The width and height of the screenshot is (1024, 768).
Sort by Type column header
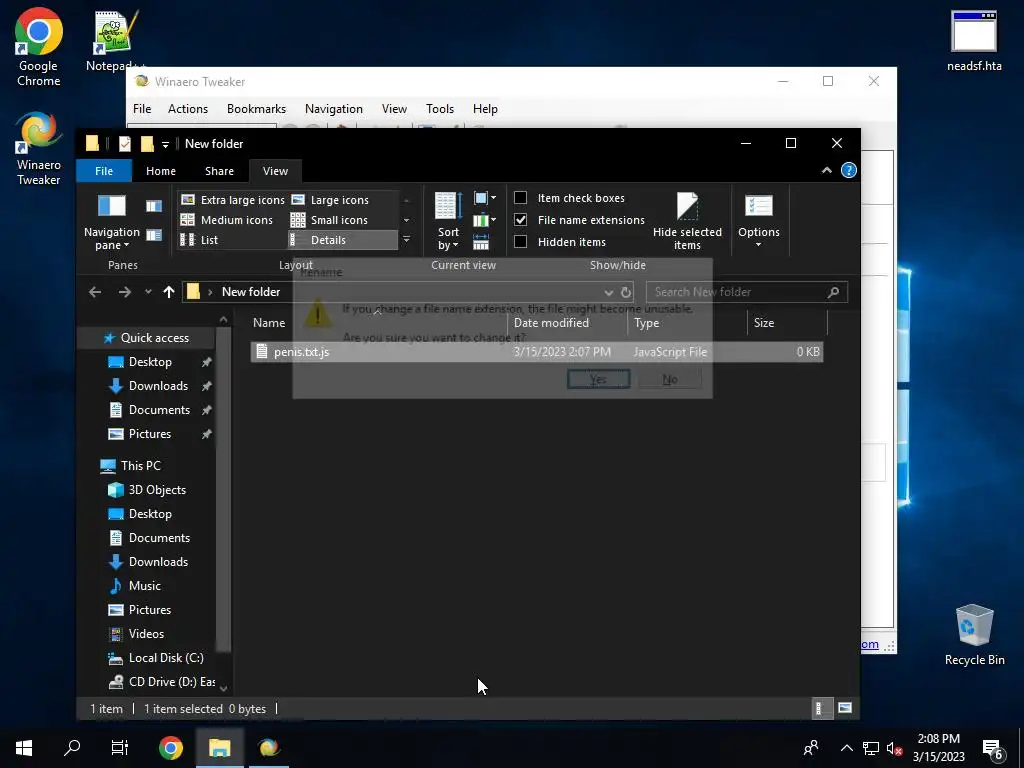(687, 323)
